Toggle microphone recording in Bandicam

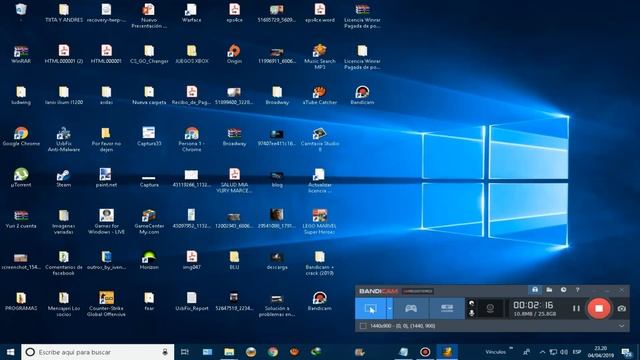(471, 313)
